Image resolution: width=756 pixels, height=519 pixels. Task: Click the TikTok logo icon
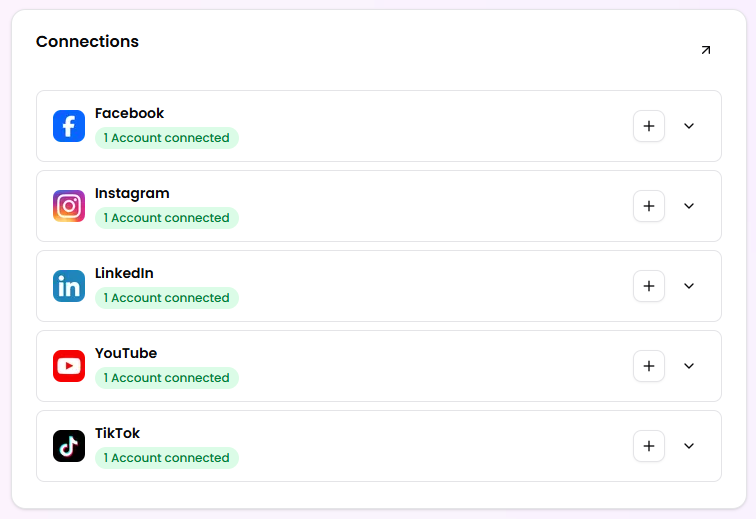click(x=69, y=446)
